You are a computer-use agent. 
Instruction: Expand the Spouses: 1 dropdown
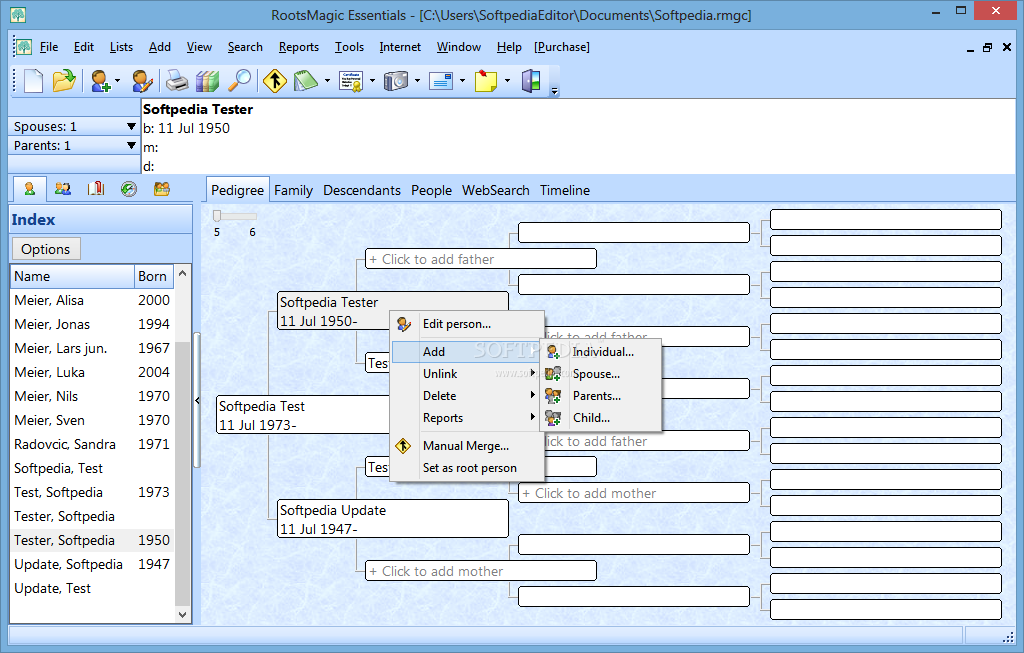pos(131,126)
